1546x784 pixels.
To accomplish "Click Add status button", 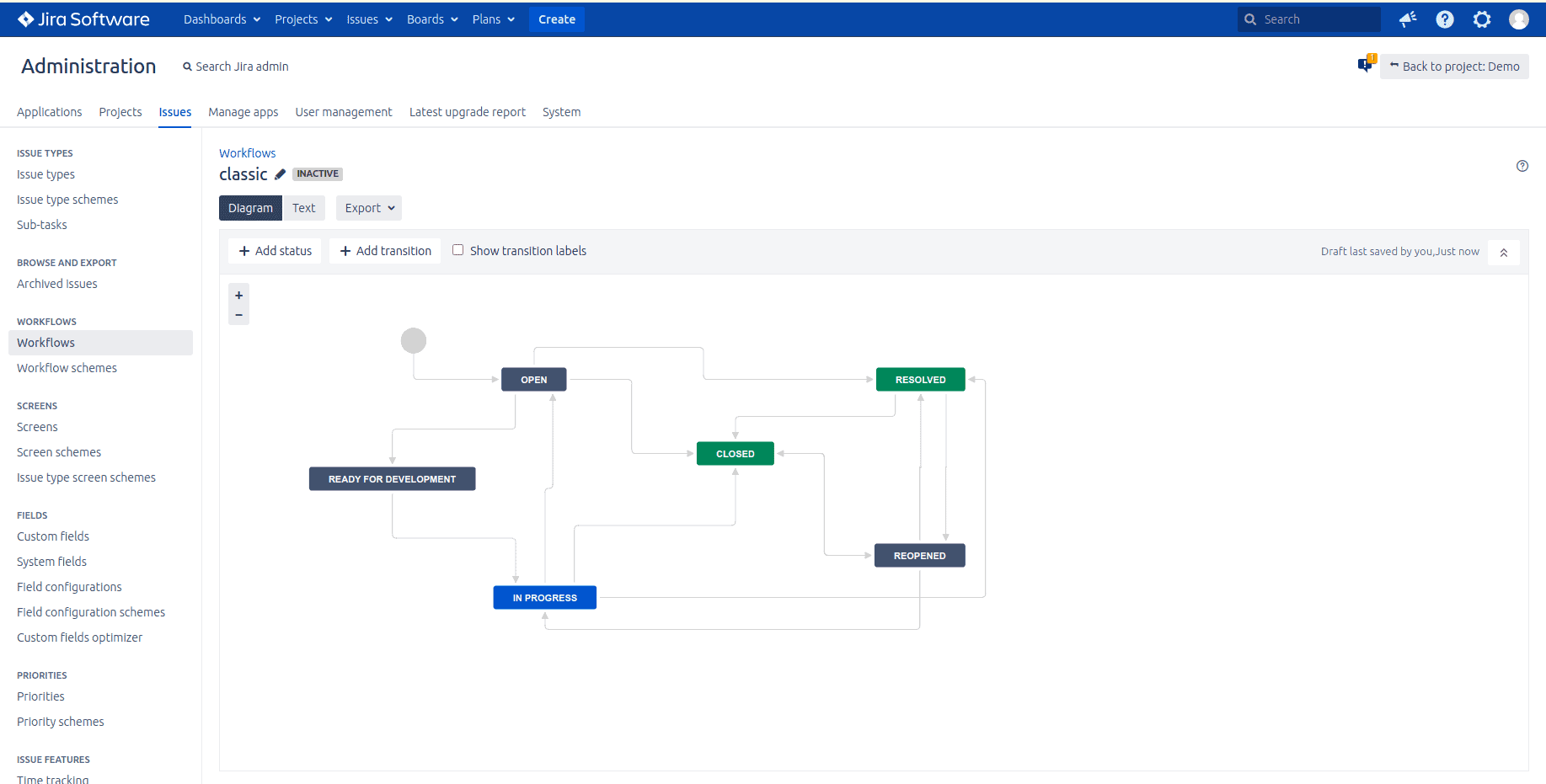I will [x=275, y=251].
